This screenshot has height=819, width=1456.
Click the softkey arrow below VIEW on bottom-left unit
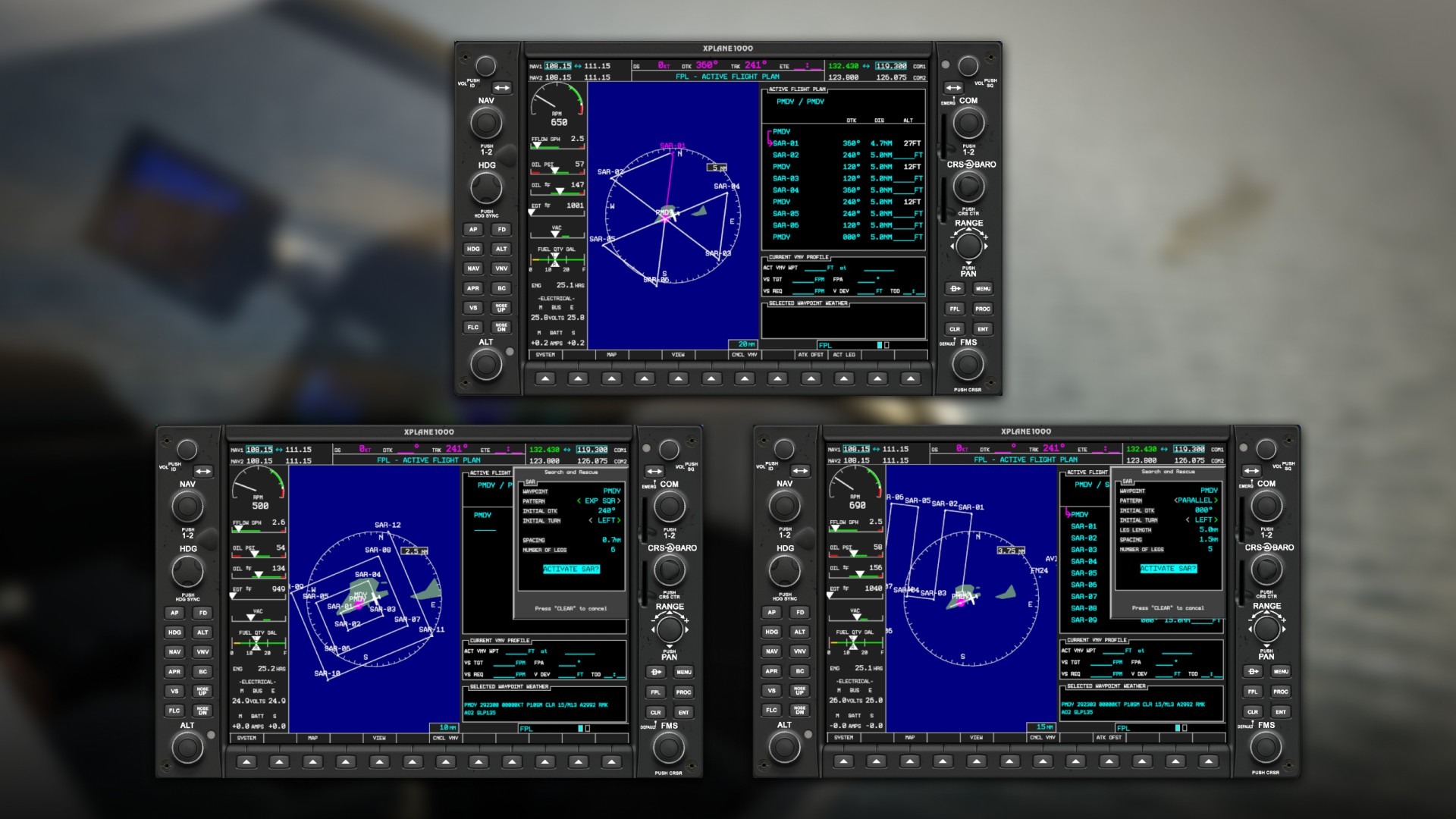(x=379, y=761)
